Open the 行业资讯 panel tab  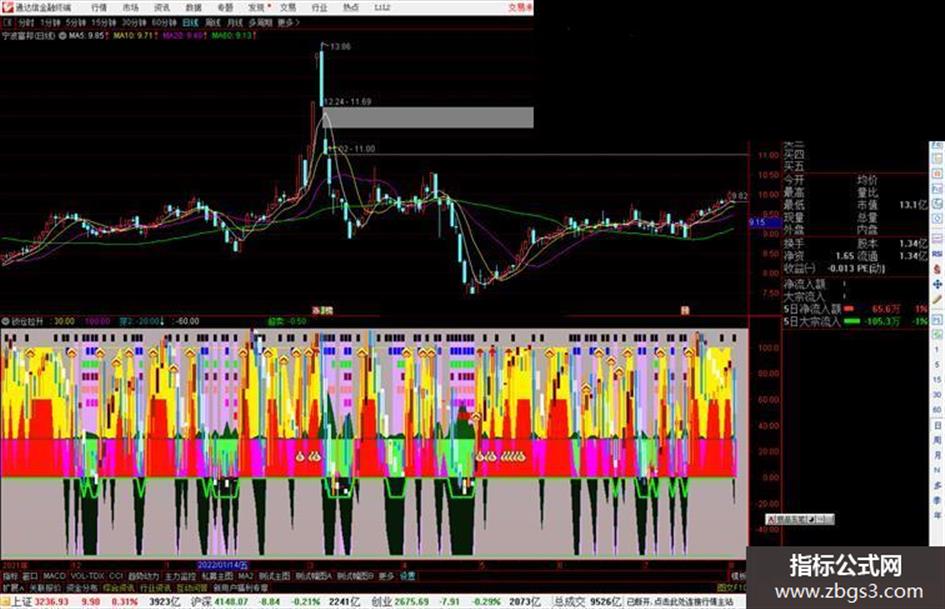[x=155, y=587]
